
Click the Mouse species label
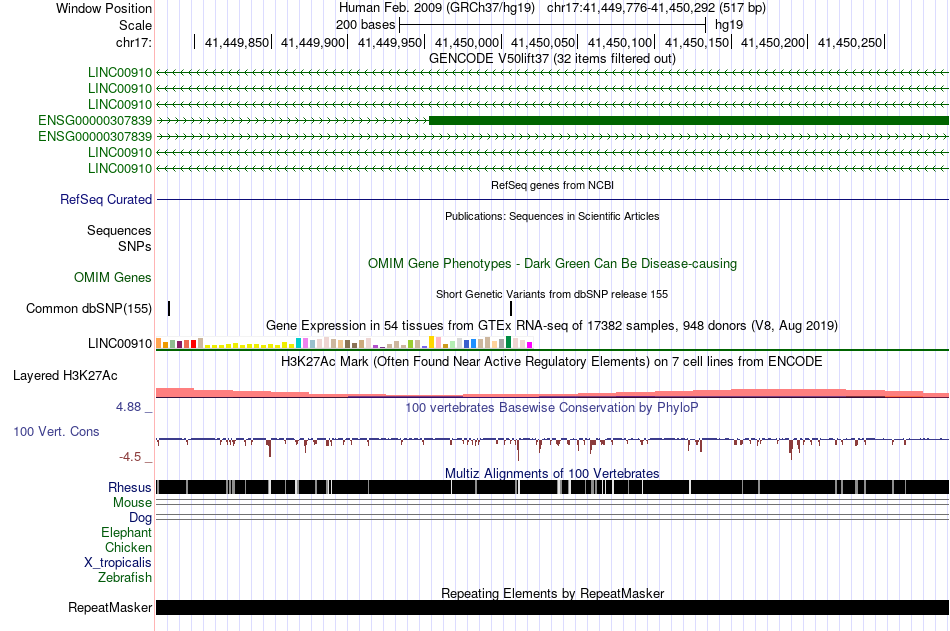(x=132, y=502)
